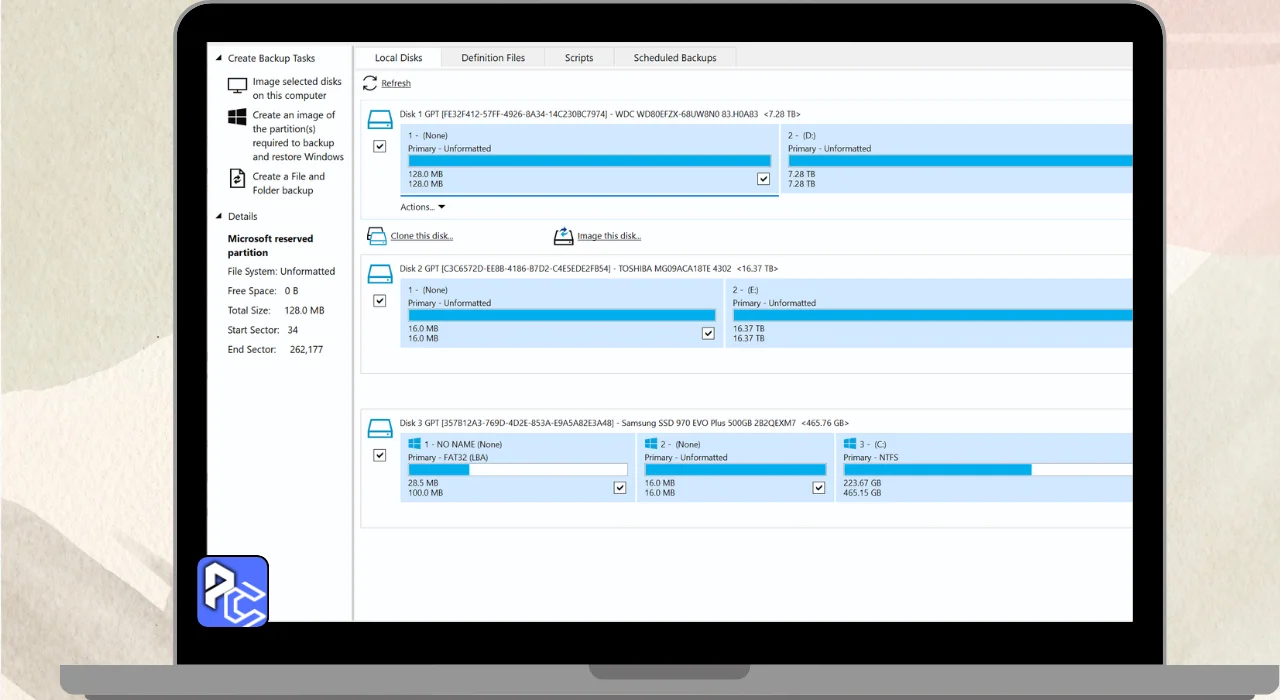1280x700 pixels.
Task: Click the Windows logo backup icon in sidebar
Action: point(237,118)
